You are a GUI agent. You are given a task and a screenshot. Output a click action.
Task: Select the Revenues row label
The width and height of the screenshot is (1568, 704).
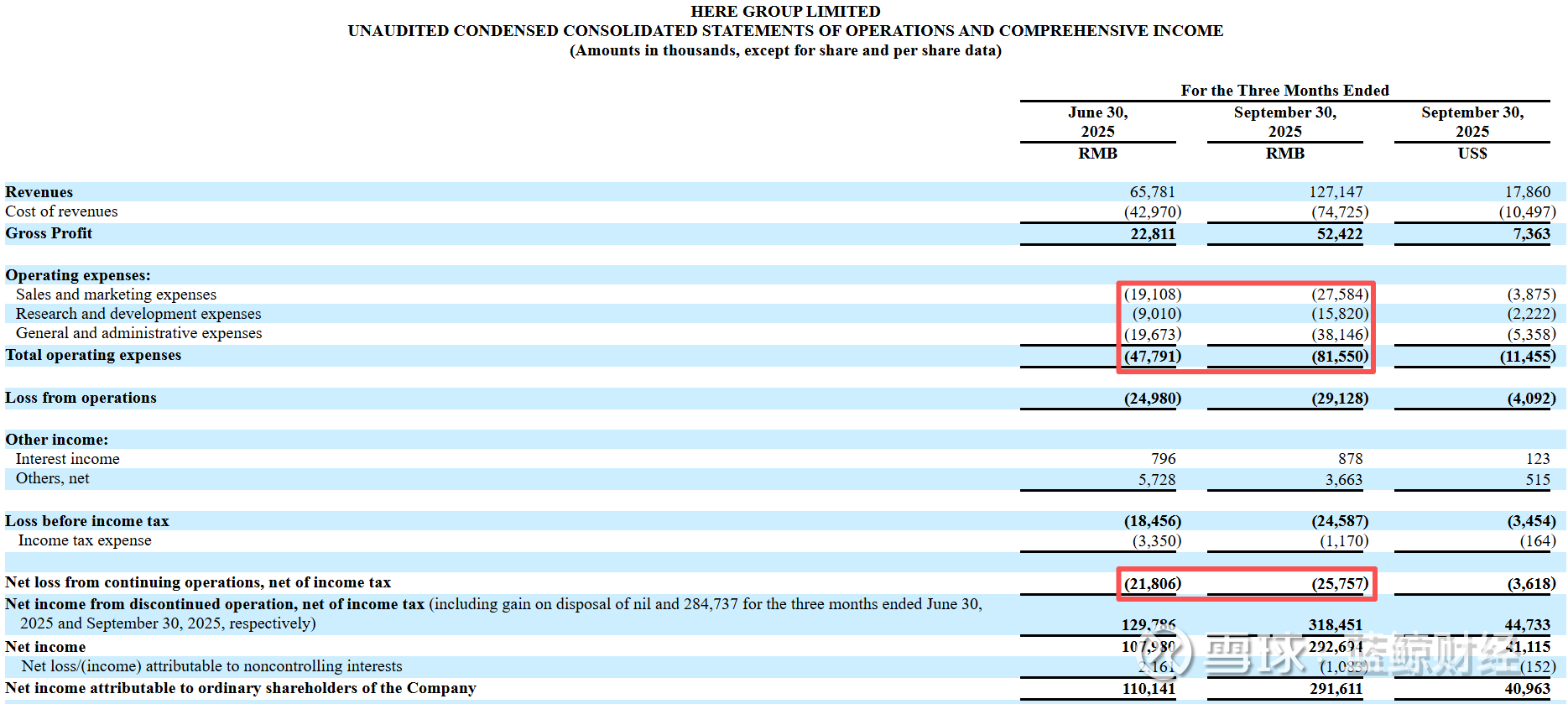coord(39,192)
